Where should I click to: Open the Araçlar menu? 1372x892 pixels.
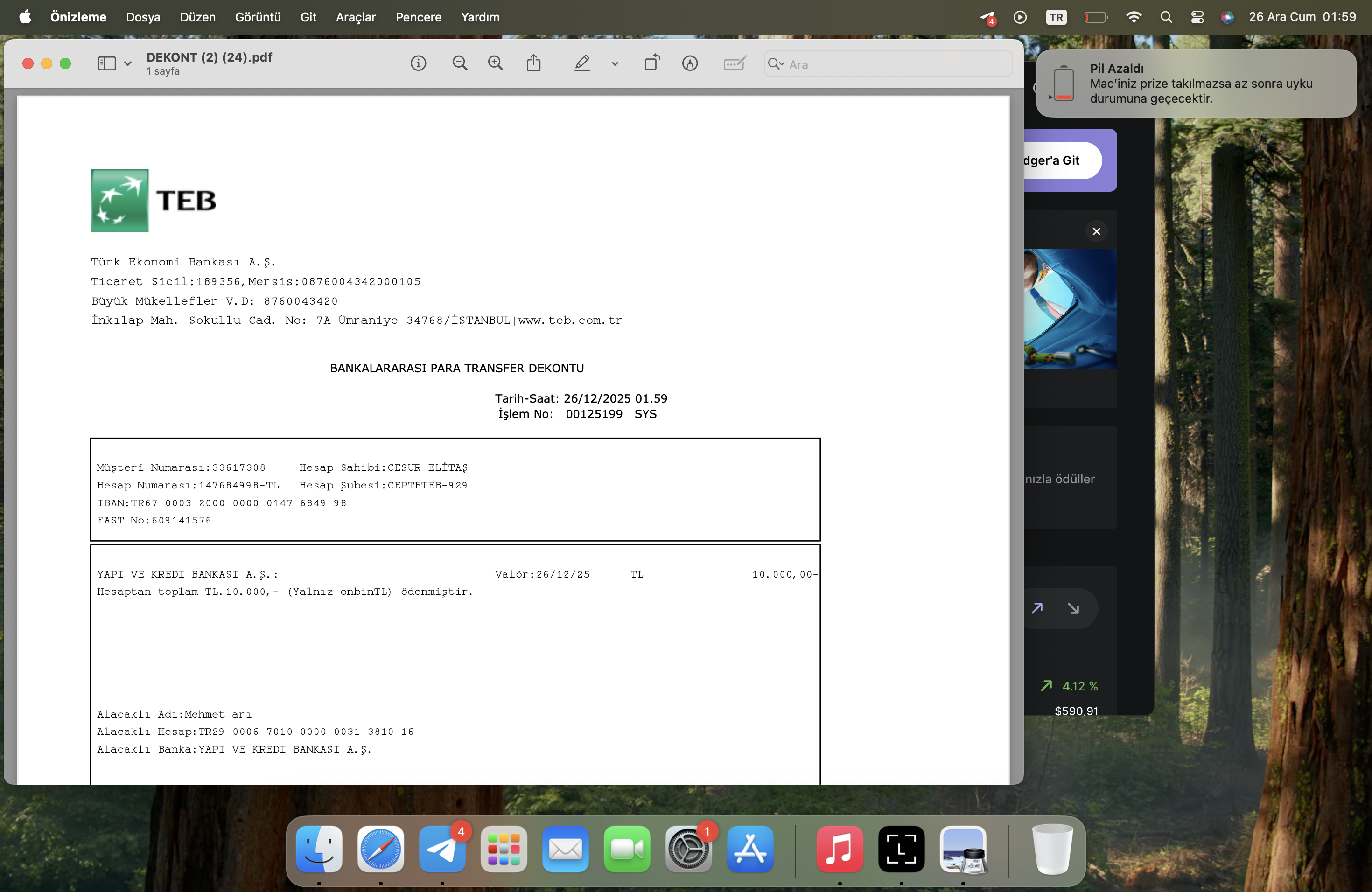[356, 17]
